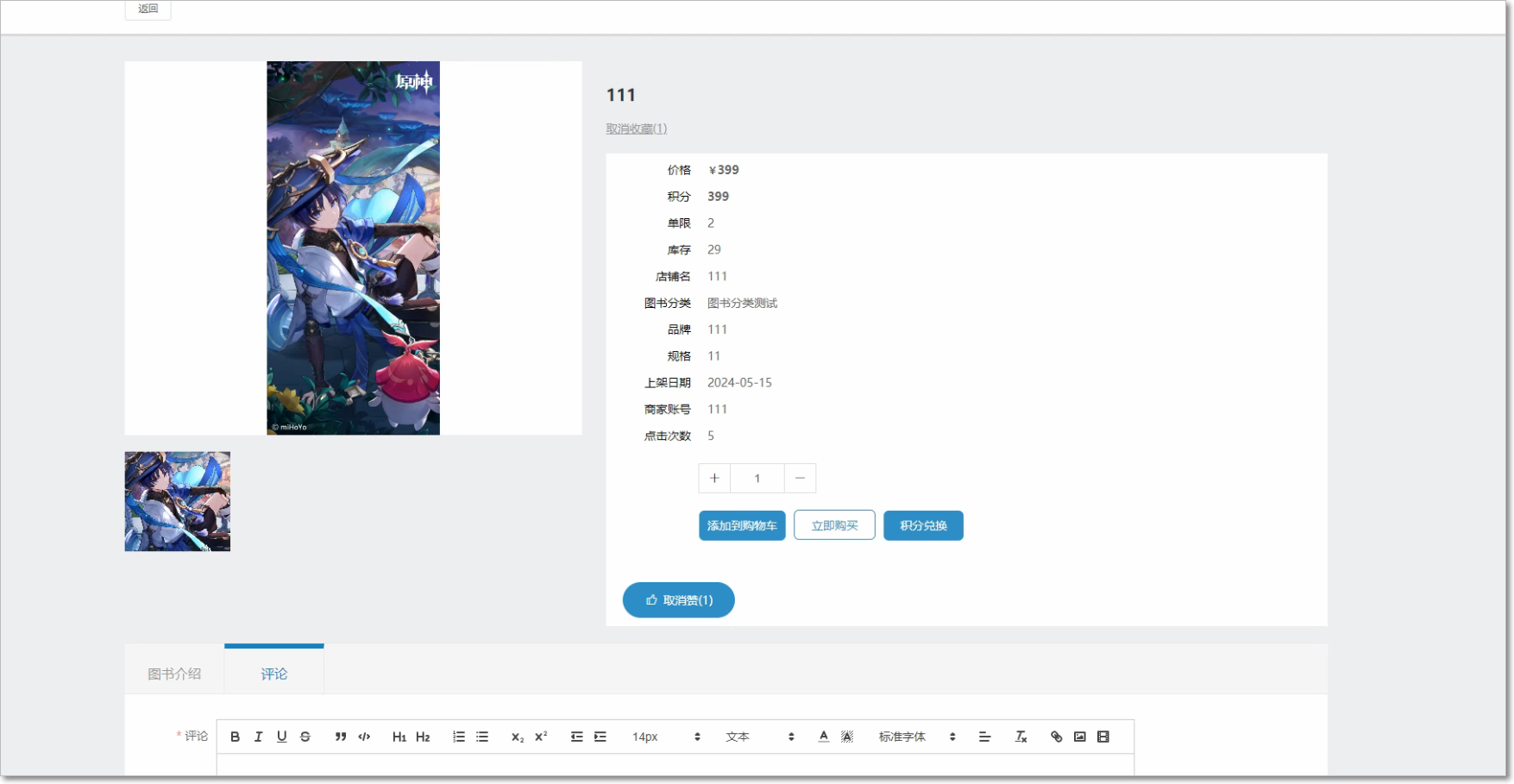This screenshot has height=784, width=1514.
Task: Insert a hyperlink in the comment
Action: pyautogui.click(x=1056, y=737)
